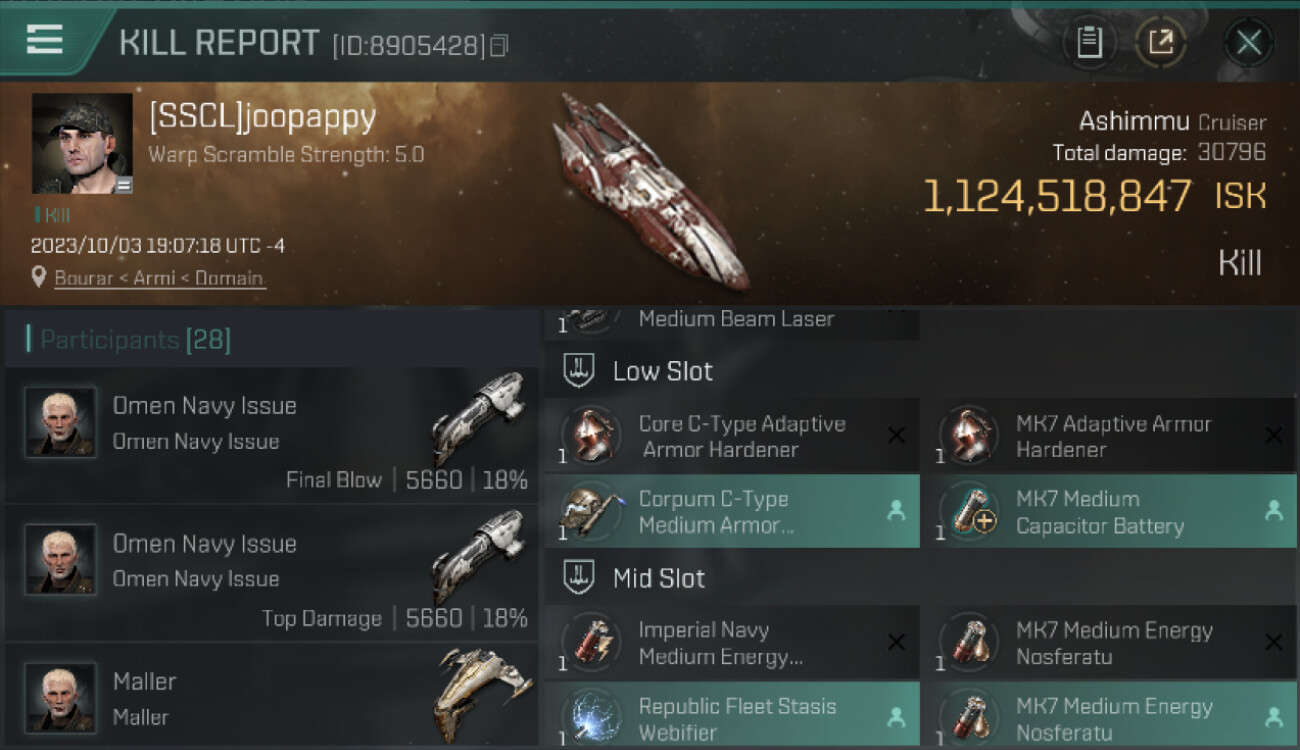The image size is (1300, 750).
Task: Toggle the dropped marker on MK7 Capacitor Battery
Action: pos(1273,511)
